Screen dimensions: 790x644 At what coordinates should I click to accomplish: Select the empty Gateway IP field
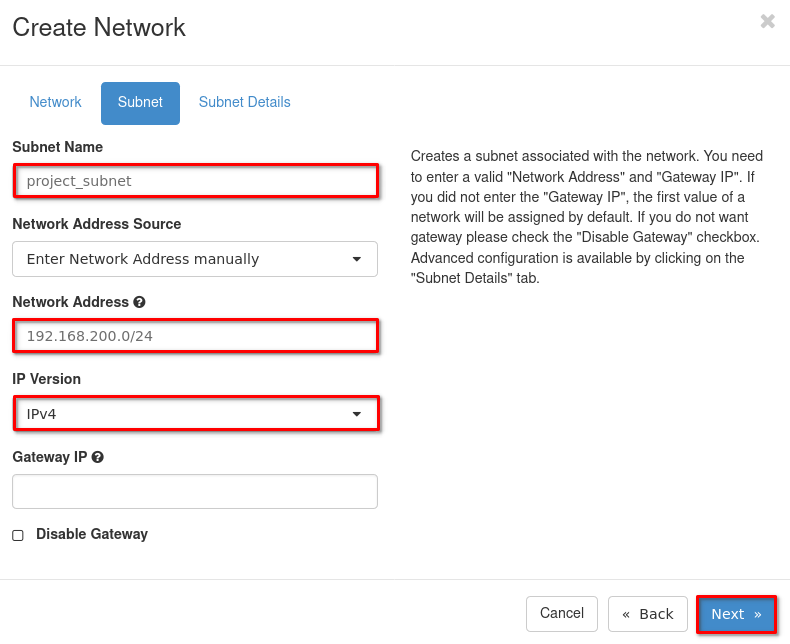194,491
